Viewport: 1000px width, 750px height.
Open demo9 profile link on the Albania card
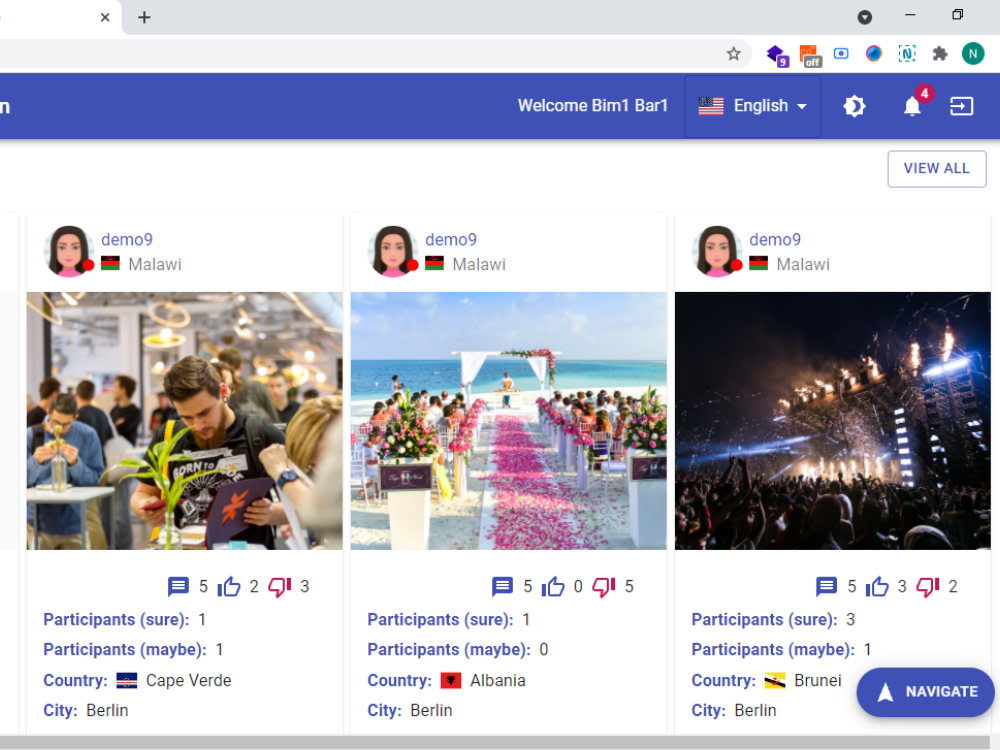point(451,240)
